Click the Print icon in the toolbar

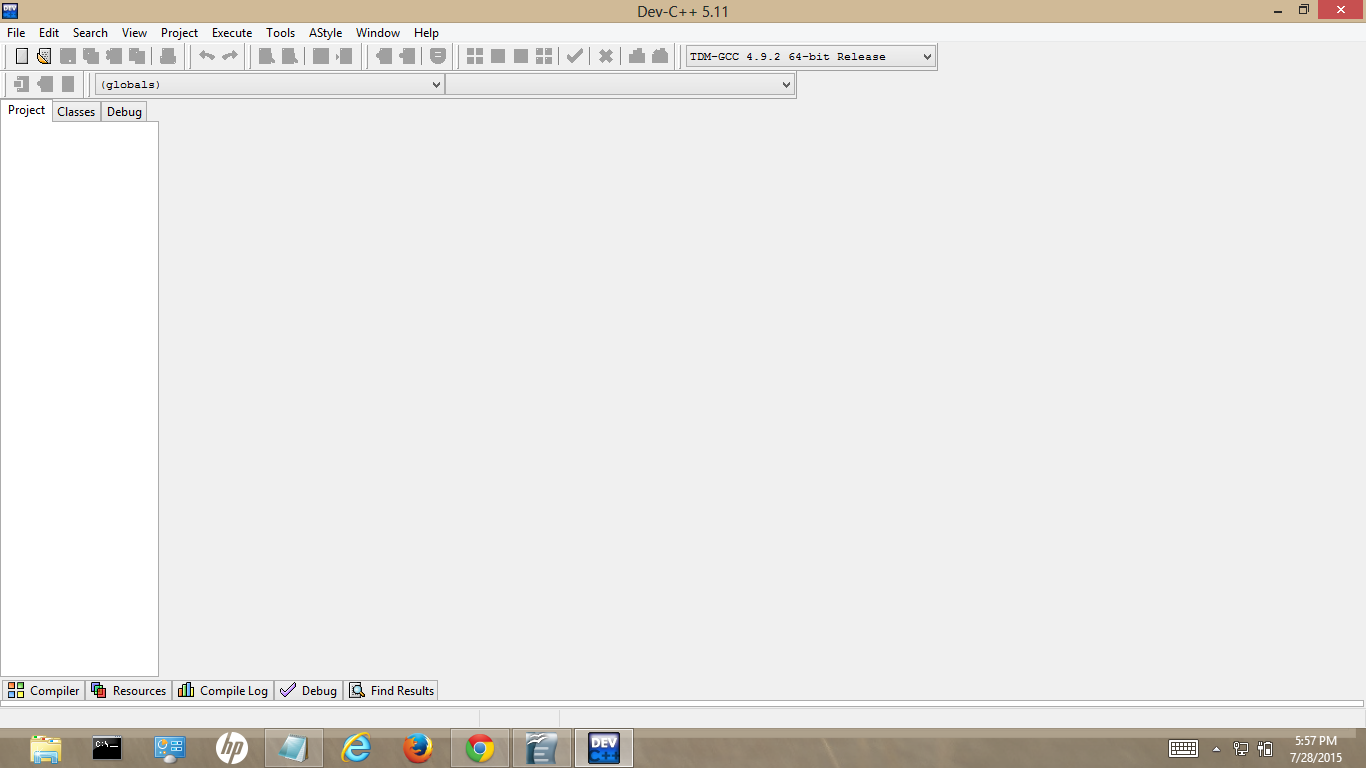coord(168,56)
